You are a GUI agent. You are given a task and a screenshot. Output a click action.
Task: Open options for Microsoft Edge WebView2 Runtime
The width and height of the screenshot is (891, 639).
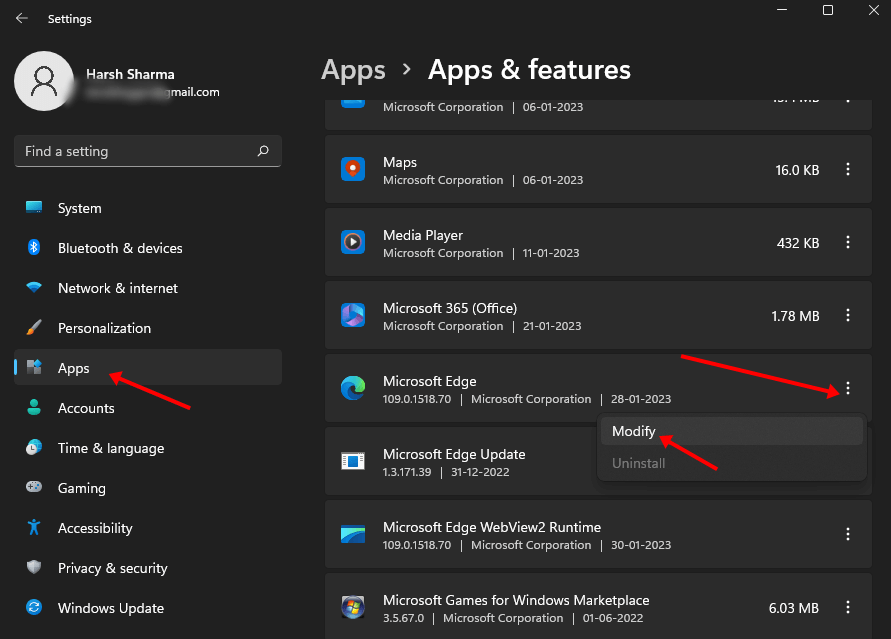click(x=848, y=535)
